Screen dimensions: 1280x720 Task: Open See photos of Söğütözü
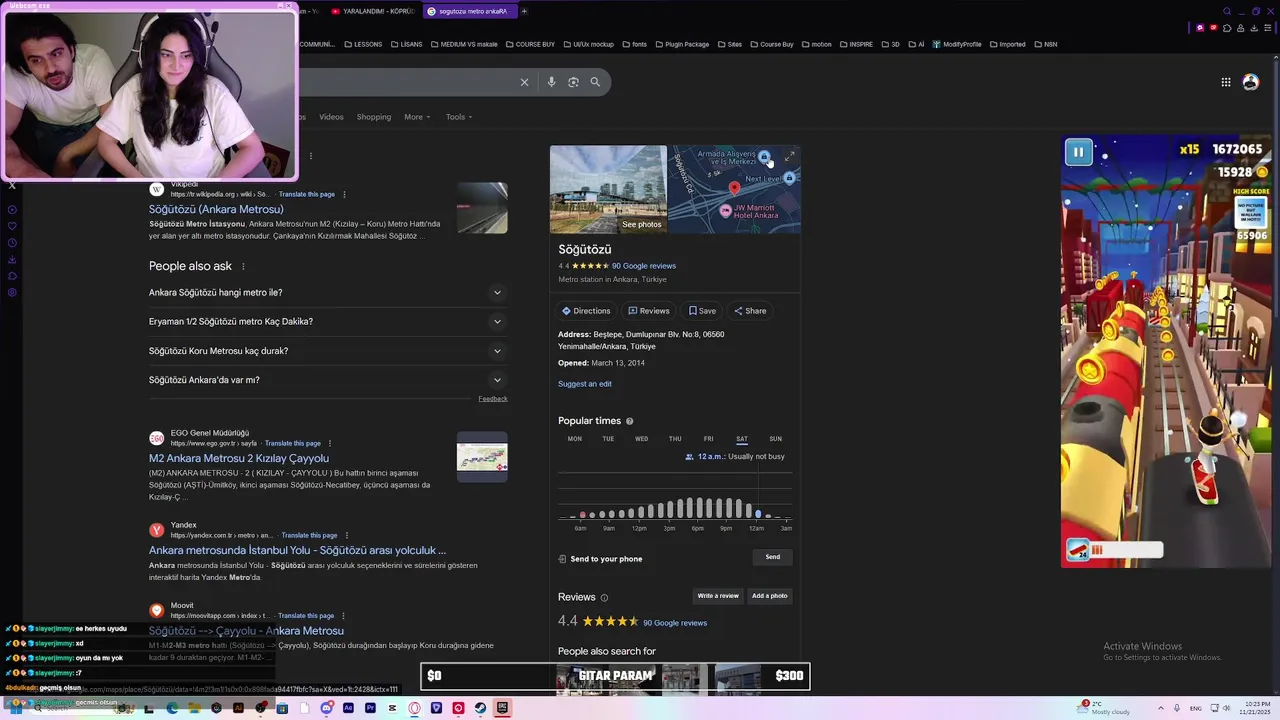(x=641, y=224)
